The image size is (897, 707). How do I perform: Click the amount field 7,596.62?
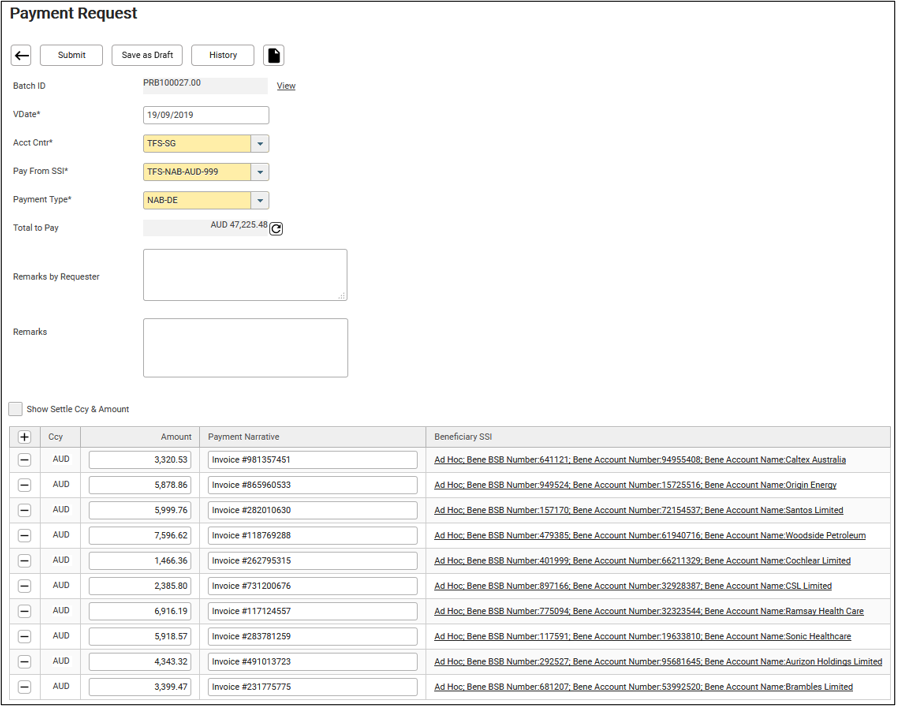click(140, 535)
